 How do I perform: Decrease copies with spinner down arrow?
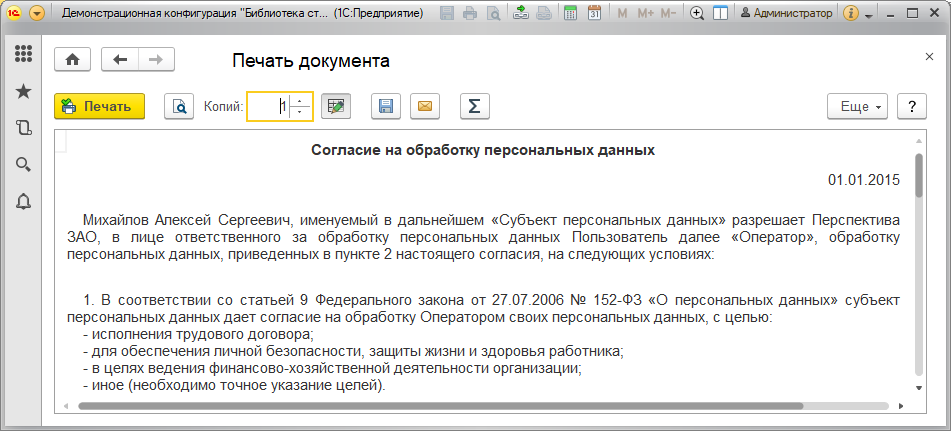tap(300, 112)
